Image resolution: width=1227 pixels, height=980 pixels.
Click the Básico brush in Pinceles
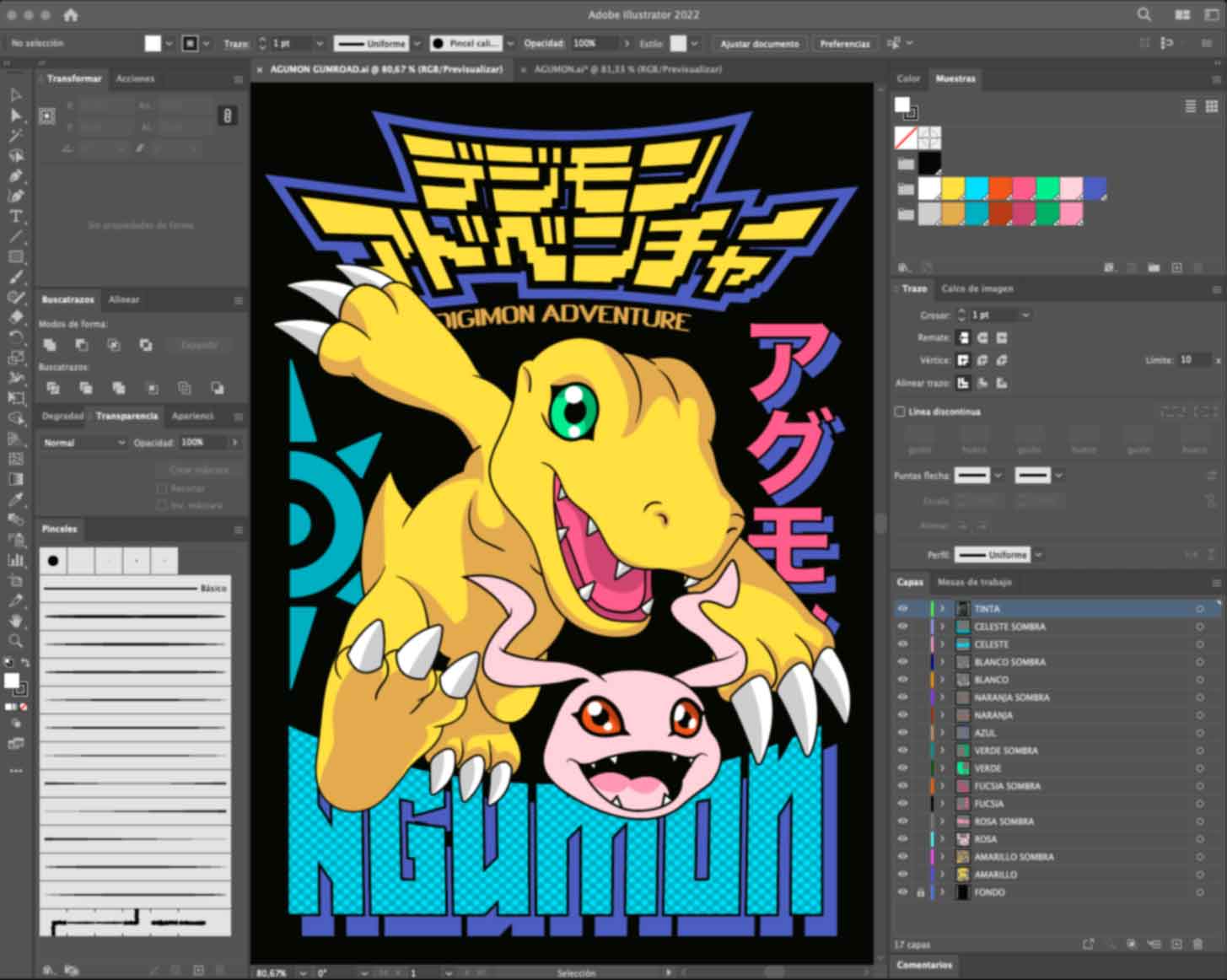tap(135, 586)
